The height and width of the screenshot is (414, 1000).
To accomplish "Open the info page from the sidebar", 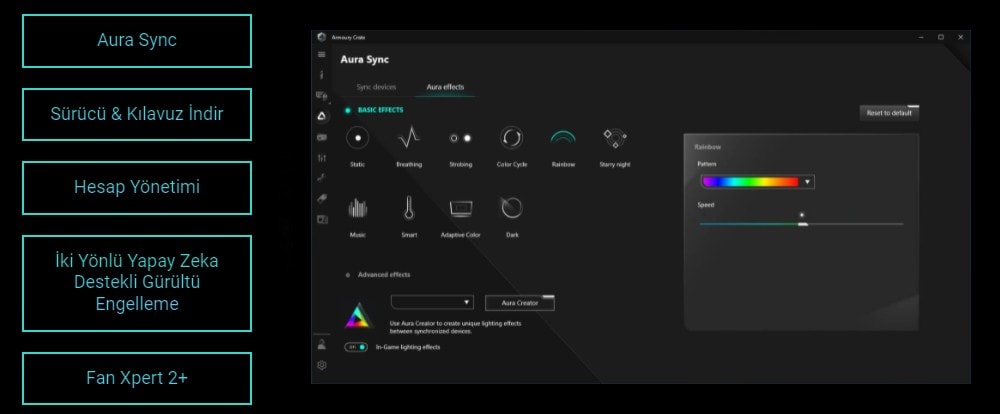I will [321, 75].
